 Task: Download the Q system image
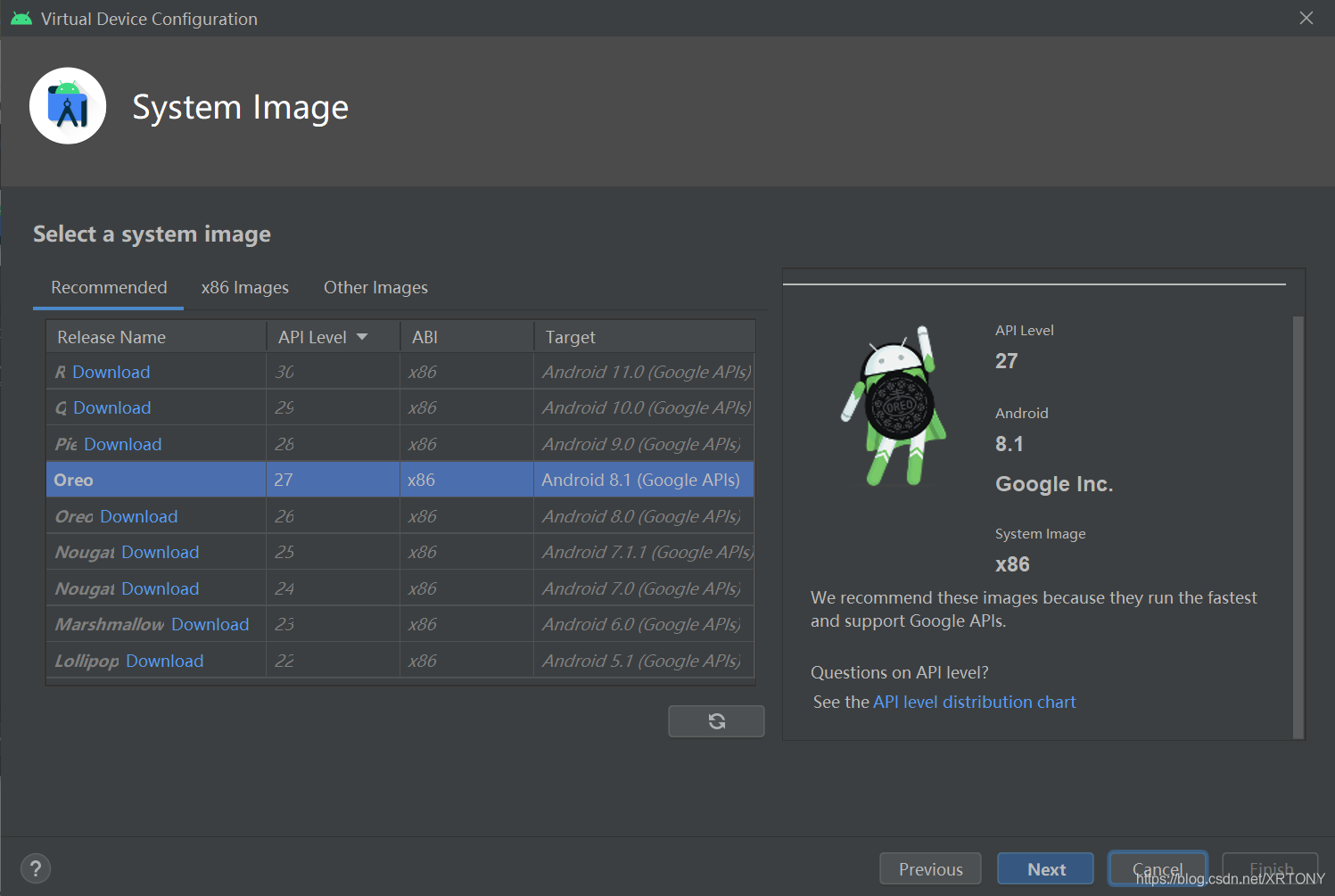coord(112,407)
